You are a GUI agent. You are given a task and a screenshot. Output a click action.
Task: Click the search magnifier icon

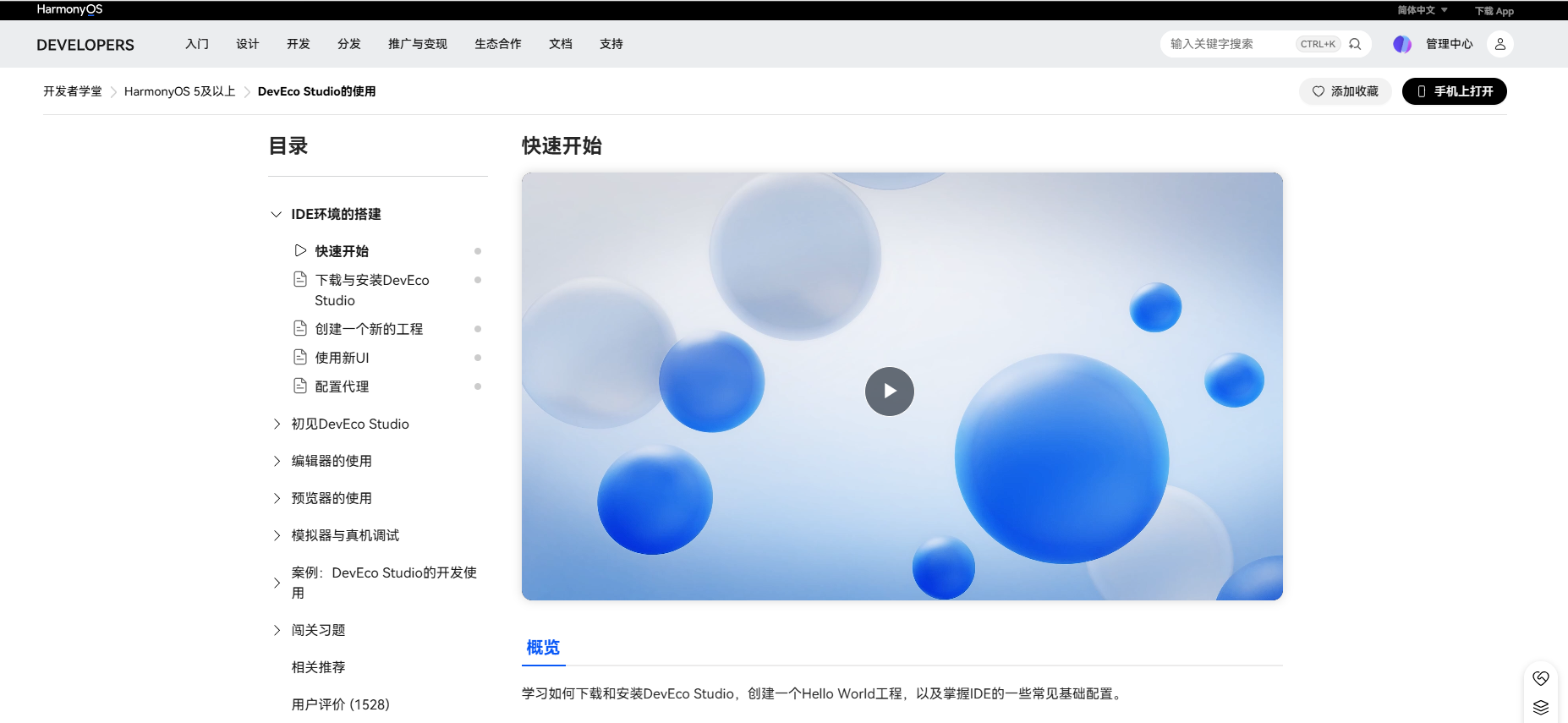pos(1355,44)
